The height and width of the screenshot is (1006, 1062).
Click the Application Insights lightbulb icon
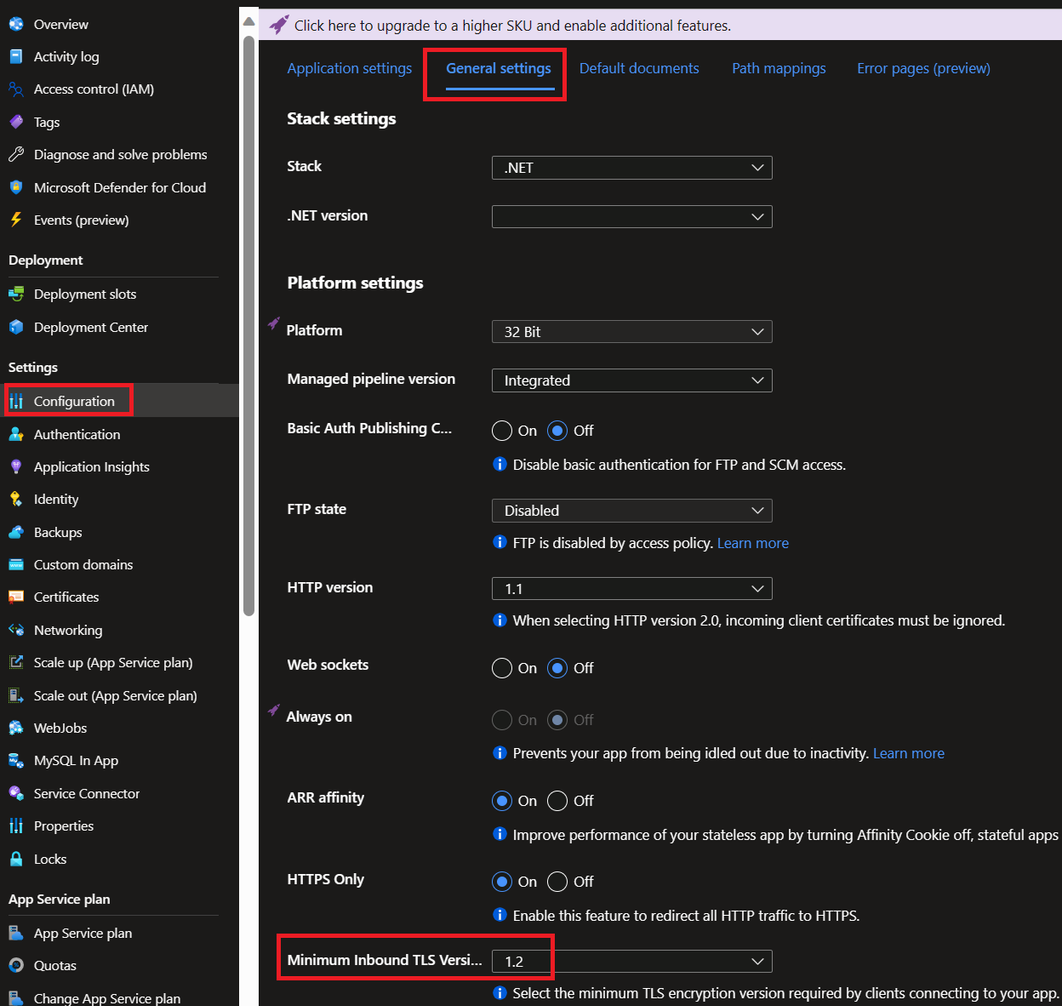click(x=16, y=467)
